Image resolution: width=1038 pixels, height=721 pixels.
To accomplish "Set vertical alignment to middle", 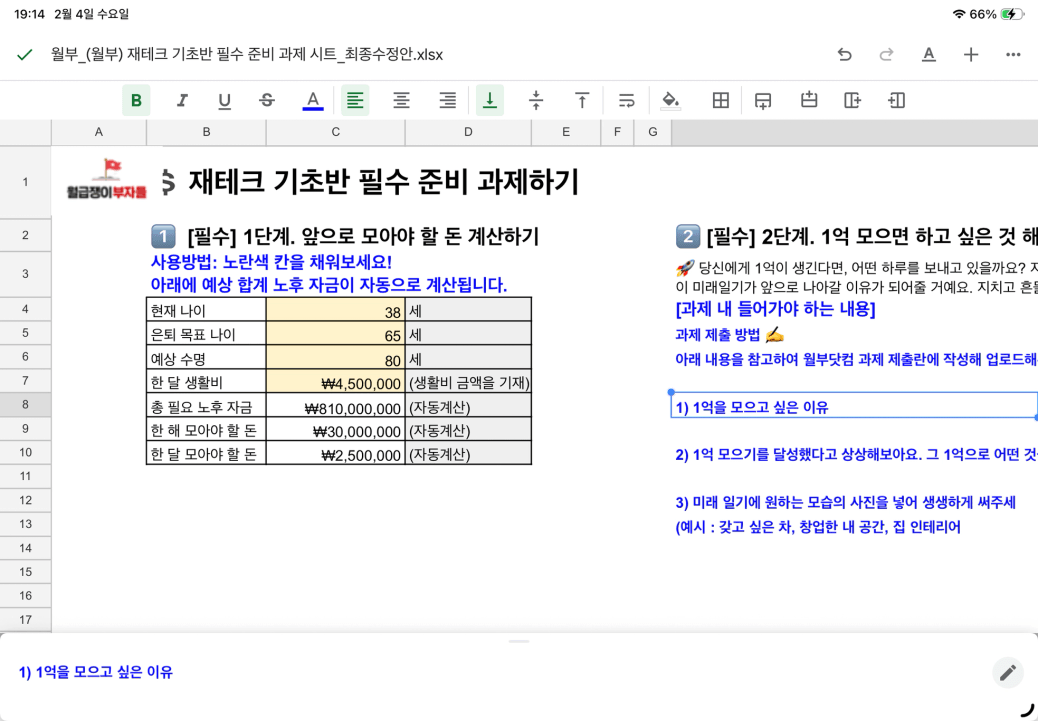I will [x=536, y=100].
